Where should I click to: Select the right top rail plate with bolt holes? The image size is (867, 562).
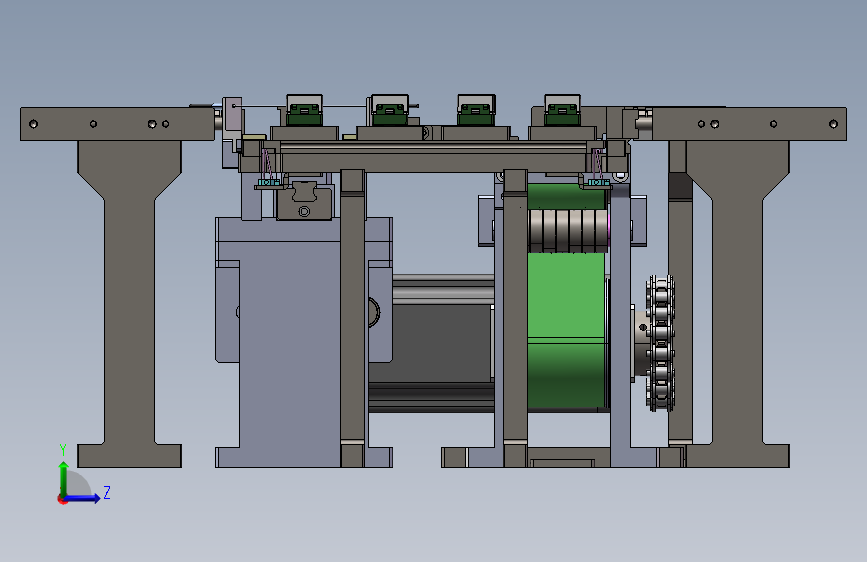749,124
